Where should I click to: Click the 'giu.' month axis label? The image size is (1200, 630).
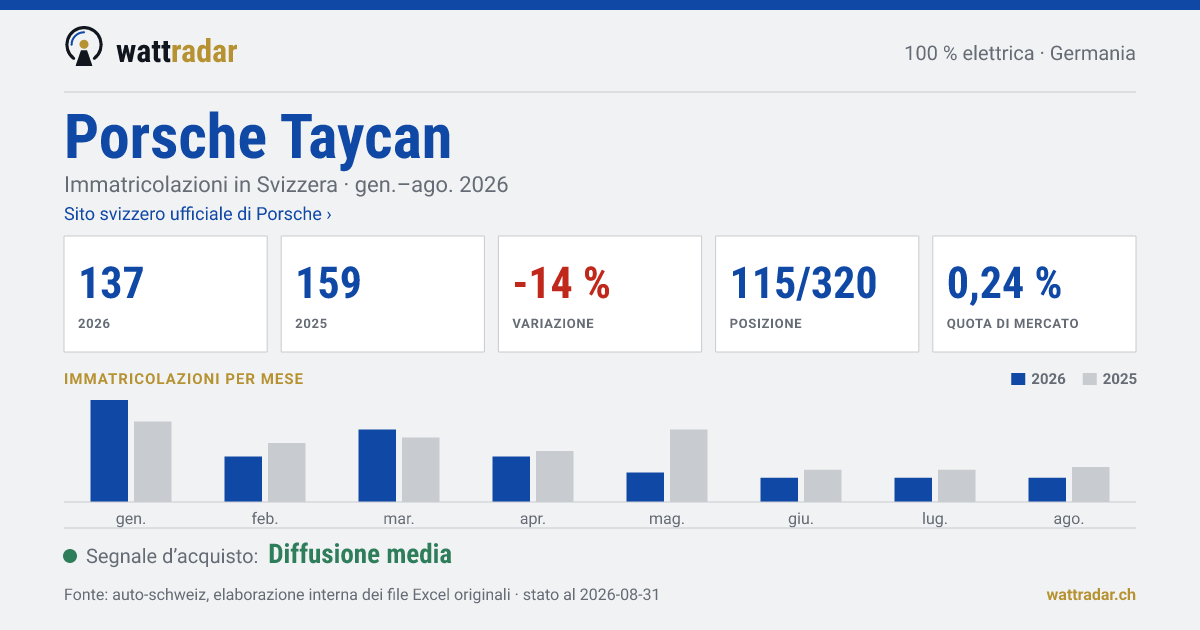801,519
